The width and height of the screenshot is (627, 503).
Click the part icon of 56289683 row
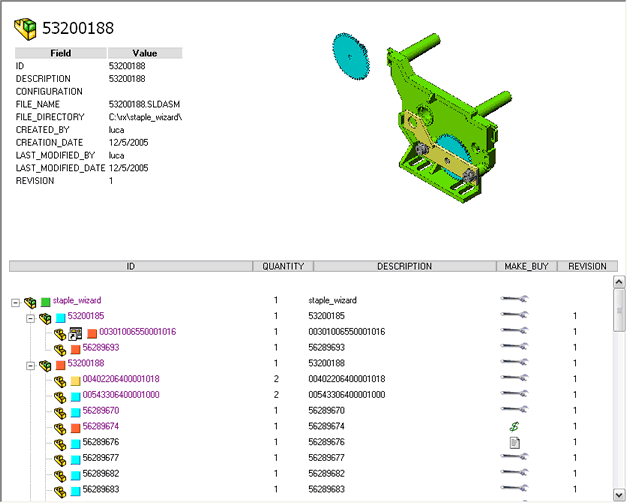pyautogui.click(x=60, y=492)
